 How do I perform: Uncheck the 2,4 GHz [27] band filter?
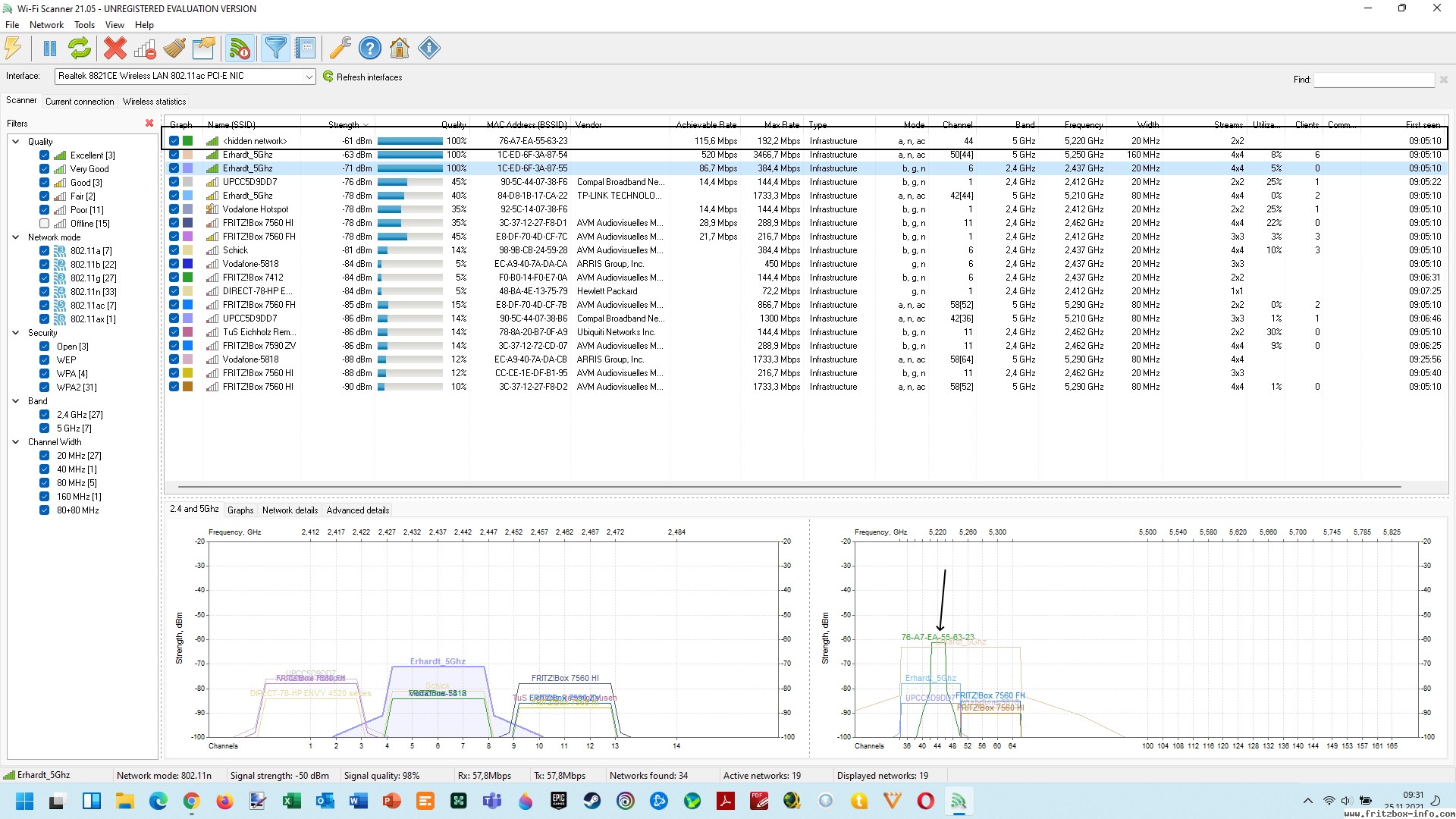click(44, 415)
